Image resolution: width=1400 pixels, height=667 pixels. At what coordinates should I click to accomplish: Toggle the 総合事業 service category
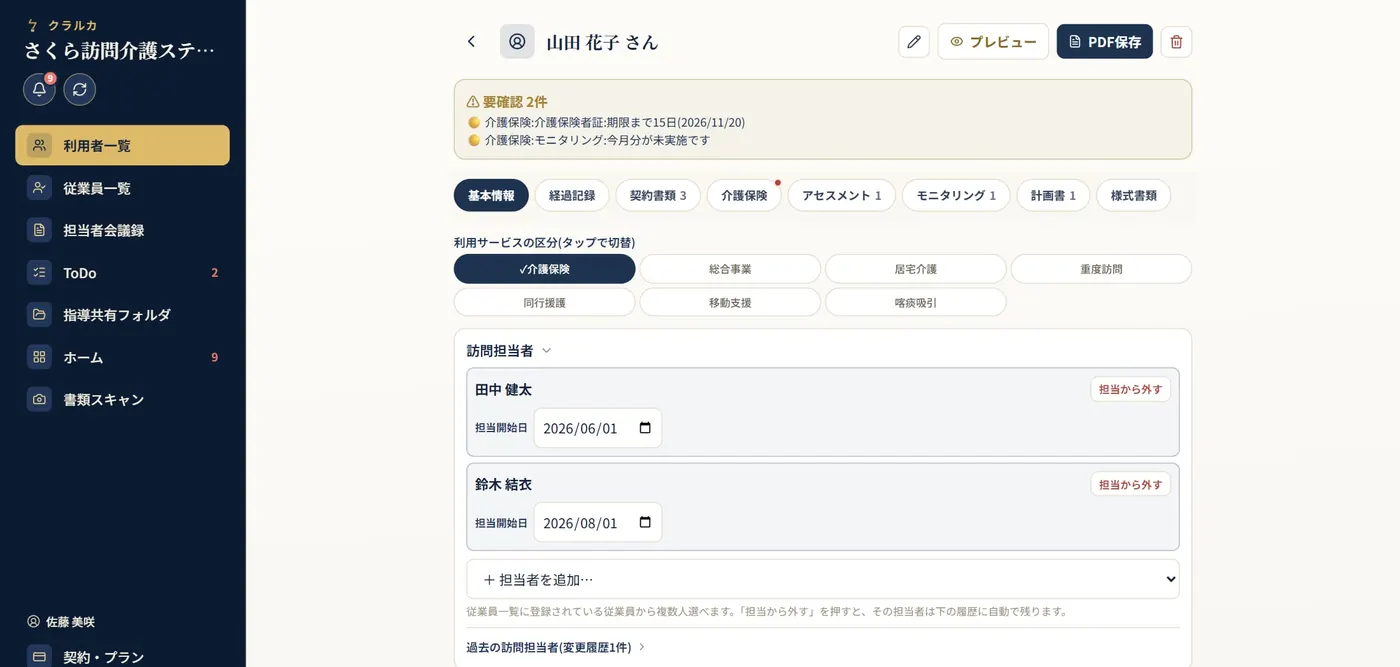[730, 269]
